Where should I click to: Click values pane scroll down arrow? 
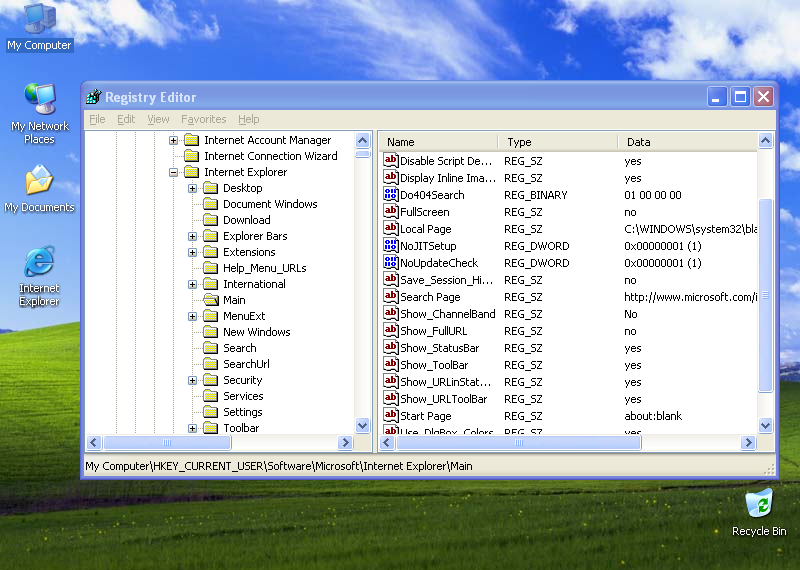tap(765, 425)
